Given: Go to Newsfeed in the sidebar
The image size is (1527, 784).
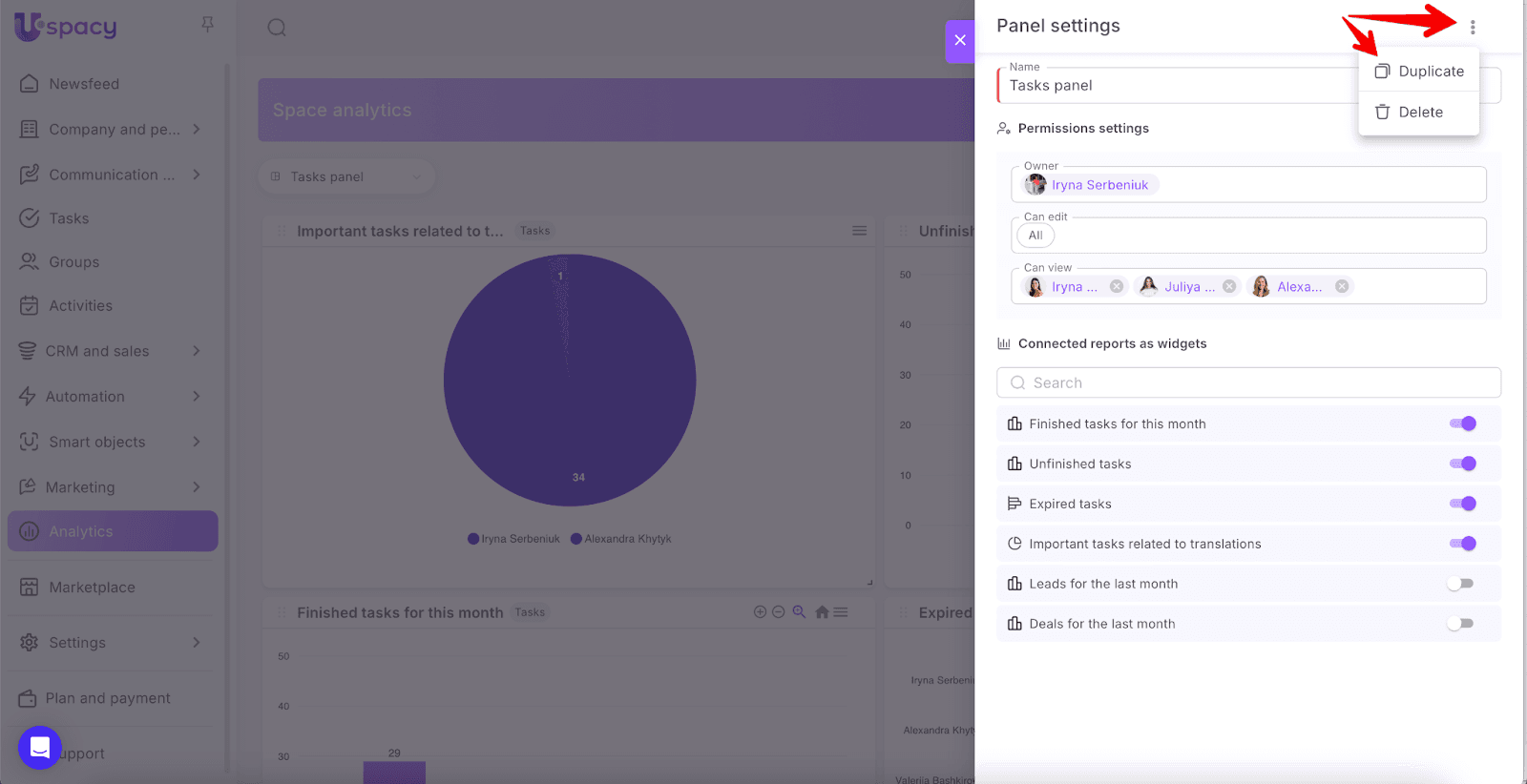Looking at the screenshot, I should click(x=84, y=84).
